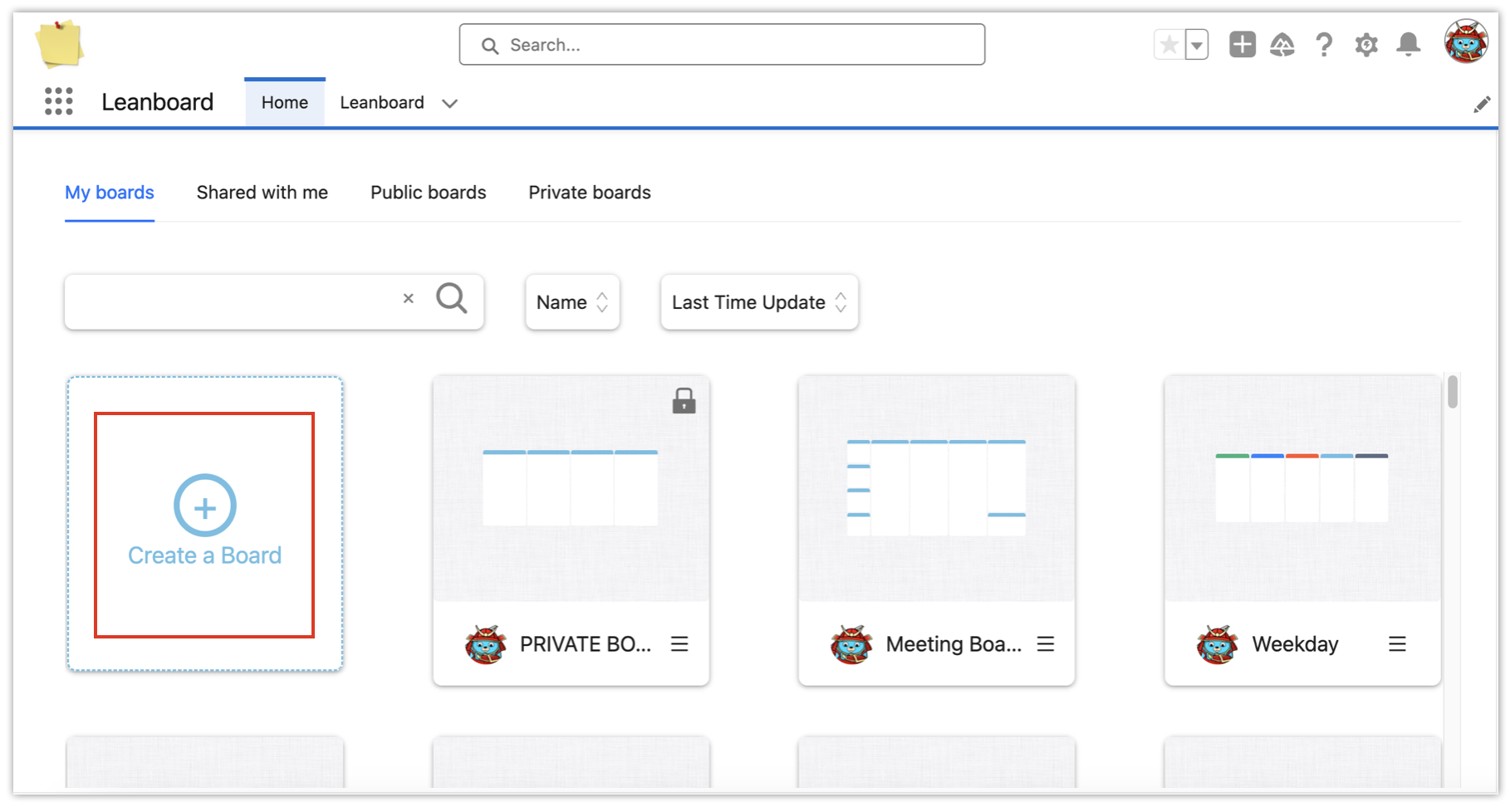The image size is (1510, 812).
Task: Switch to the Public boards tab
Action: point(428,193)
